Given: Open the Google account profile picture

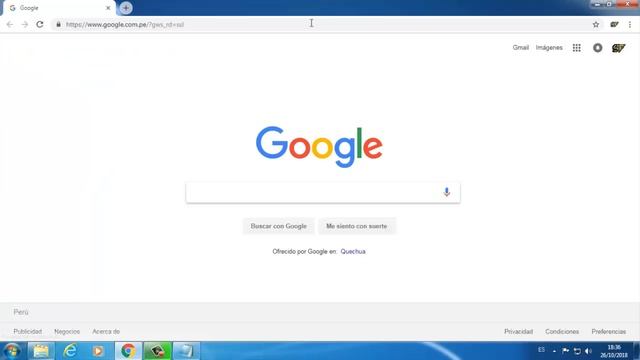Looking at the screenshot, I should pos(618,48).
